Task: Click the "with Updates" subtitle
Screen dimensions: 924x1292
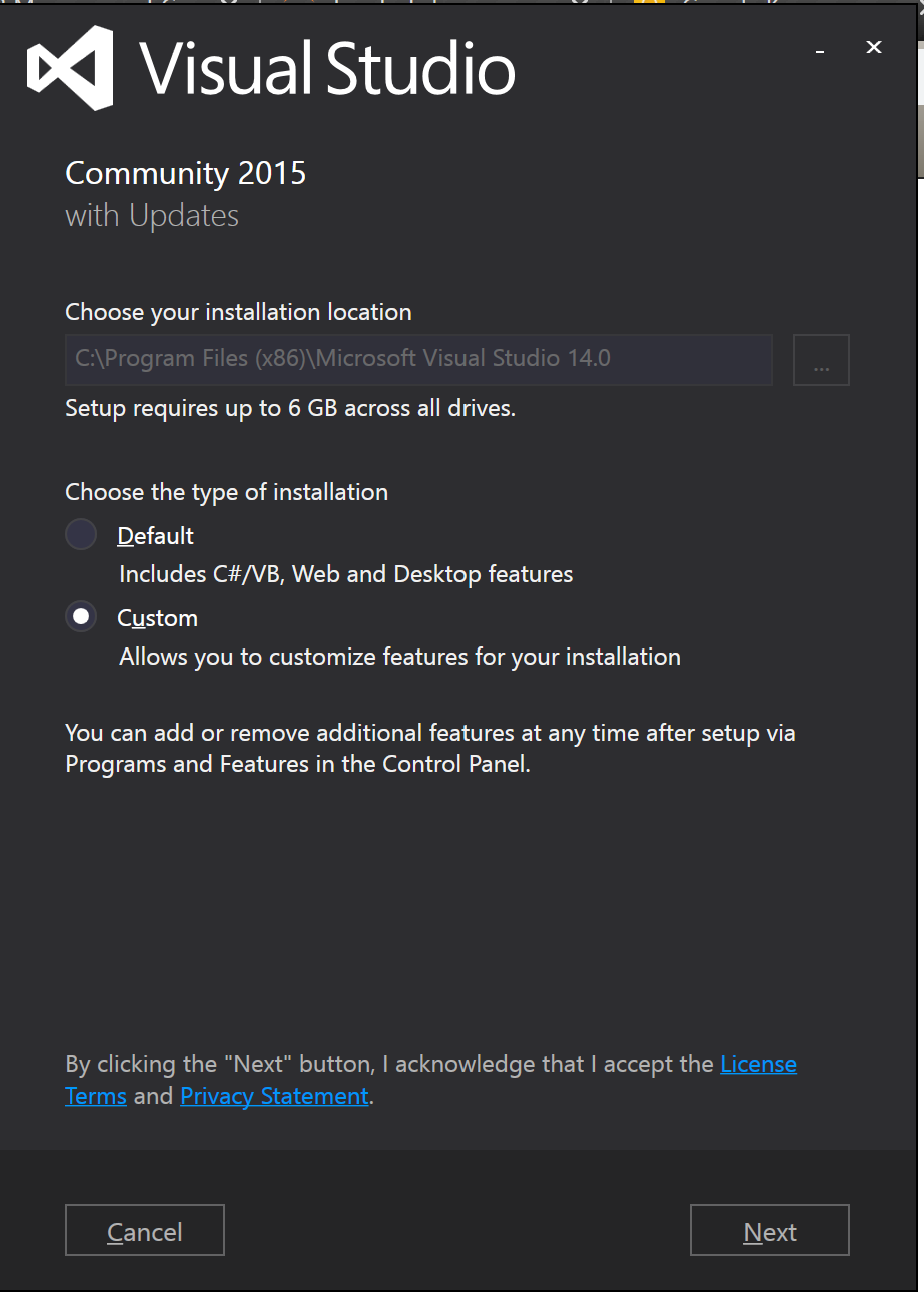Action: tap(152, 216)
